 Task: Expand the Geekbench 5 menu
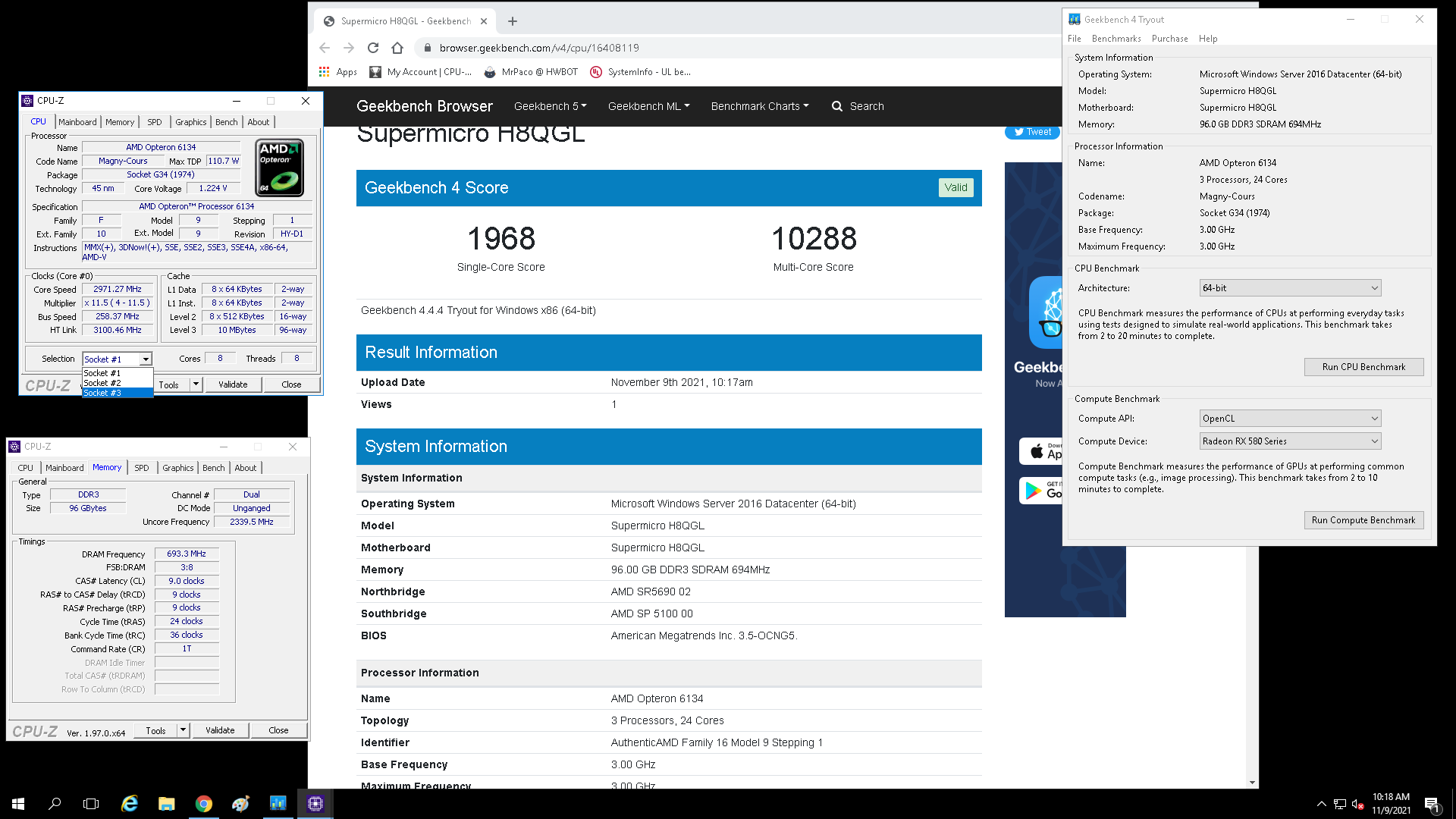551,106
